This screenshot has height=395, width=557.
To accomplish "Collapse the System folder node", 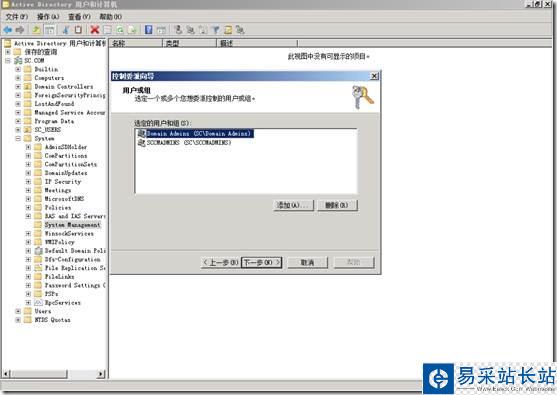I will [18, 139].
